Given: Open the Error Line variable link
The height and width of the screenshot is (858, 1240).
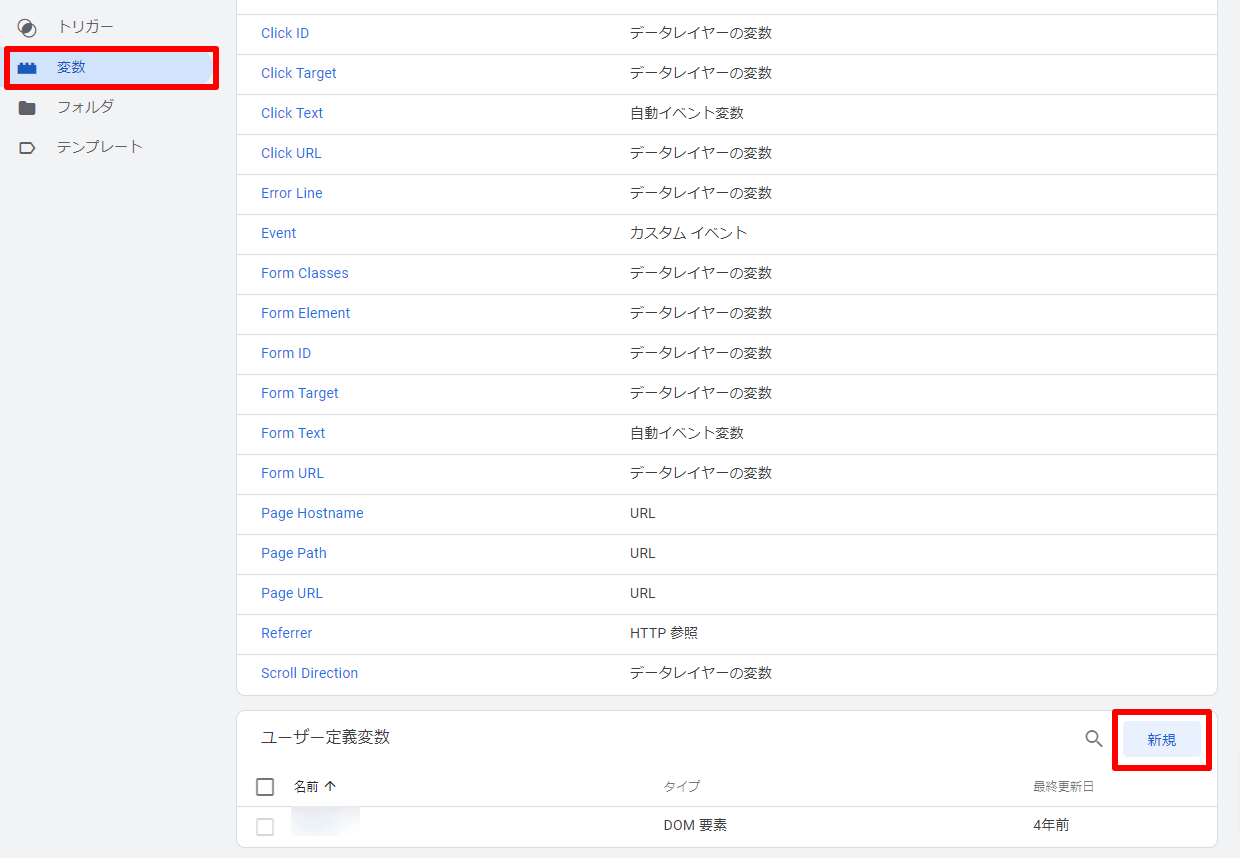Looking at the screenshot, I should (x=291, y=193).
